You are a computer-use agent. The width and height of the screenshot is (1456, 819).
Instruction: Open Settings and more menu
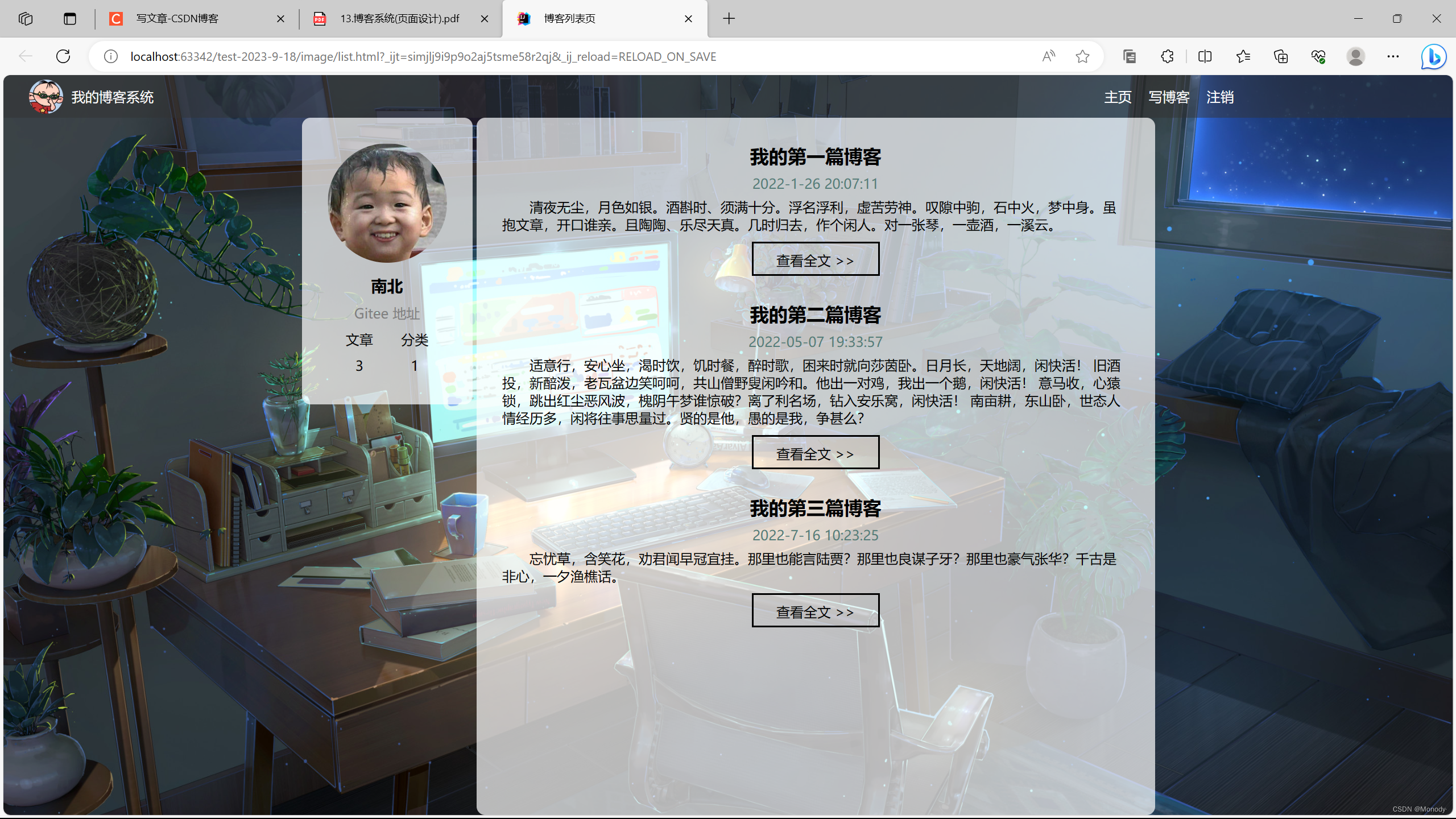pos(1393,56)
